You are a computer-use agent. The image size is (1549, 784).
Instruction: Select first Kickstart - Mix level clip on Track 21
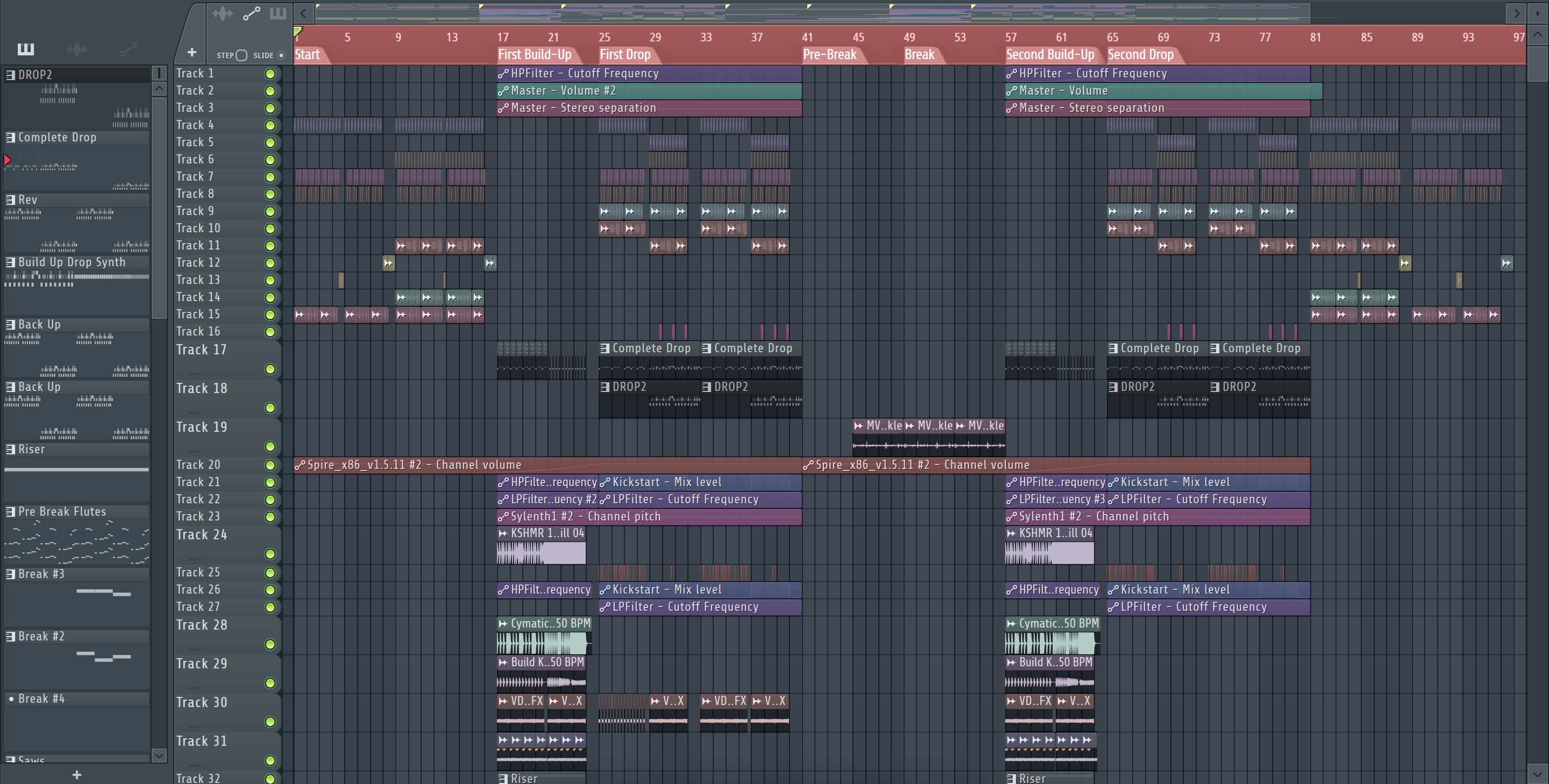click(700, 483)
